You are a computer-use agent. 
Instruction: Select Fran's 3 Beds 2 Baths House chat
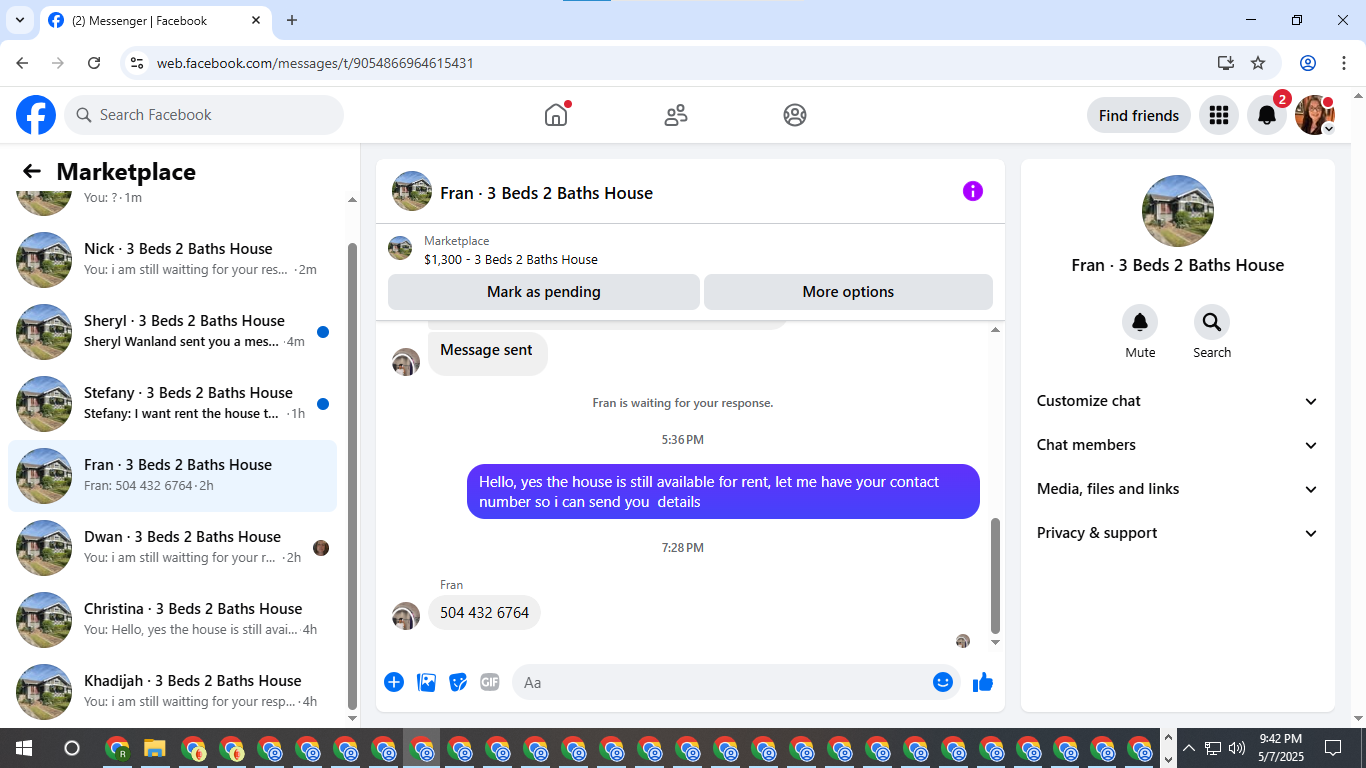click(x=172, y=476)
